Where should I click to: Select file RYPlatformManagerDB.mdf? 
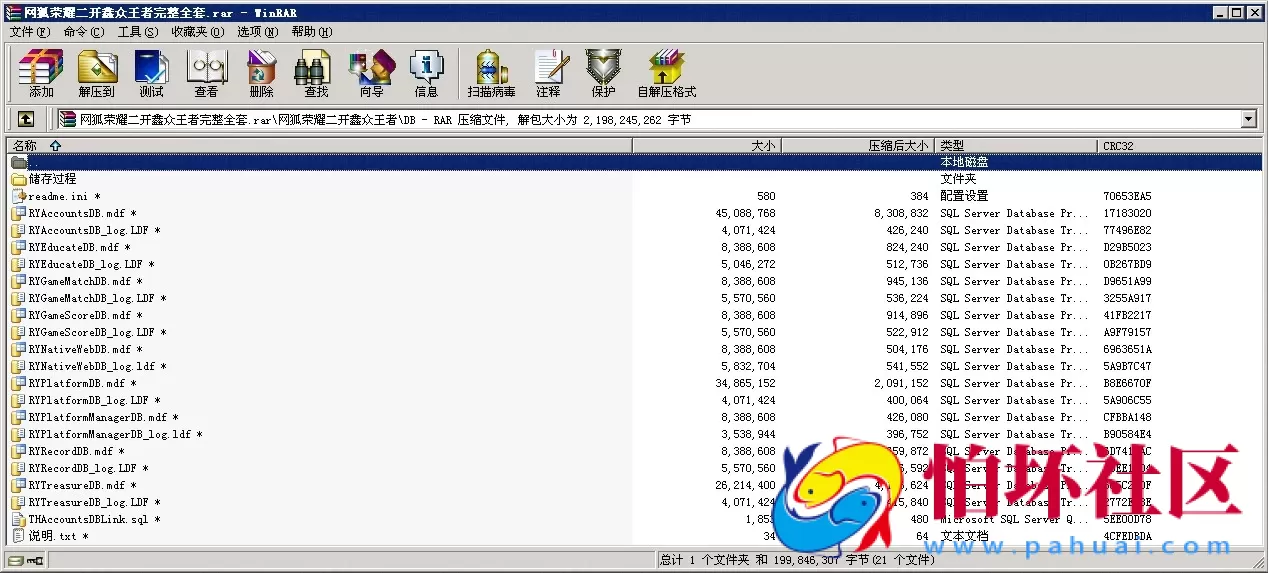634,417
